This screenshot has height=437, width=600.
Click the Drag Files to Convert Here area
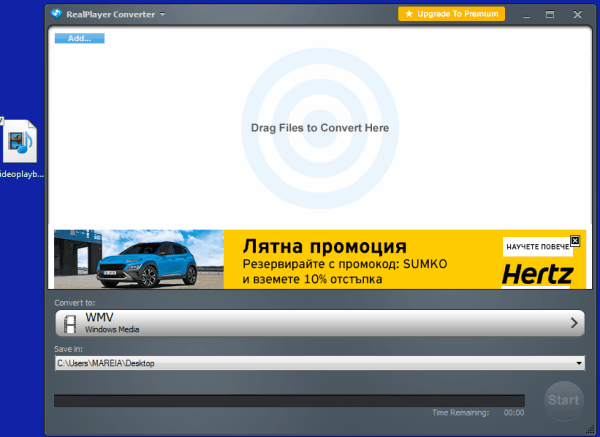coord(319,128)
